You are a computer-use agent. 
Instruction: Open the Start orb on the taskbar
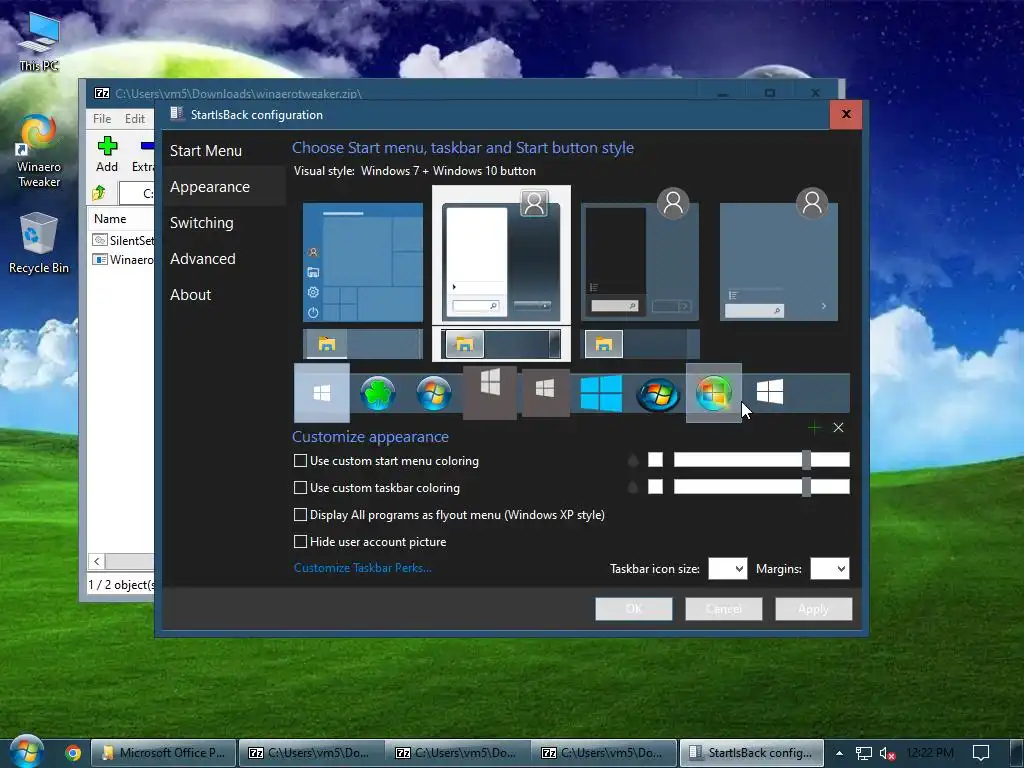[27, 751]
